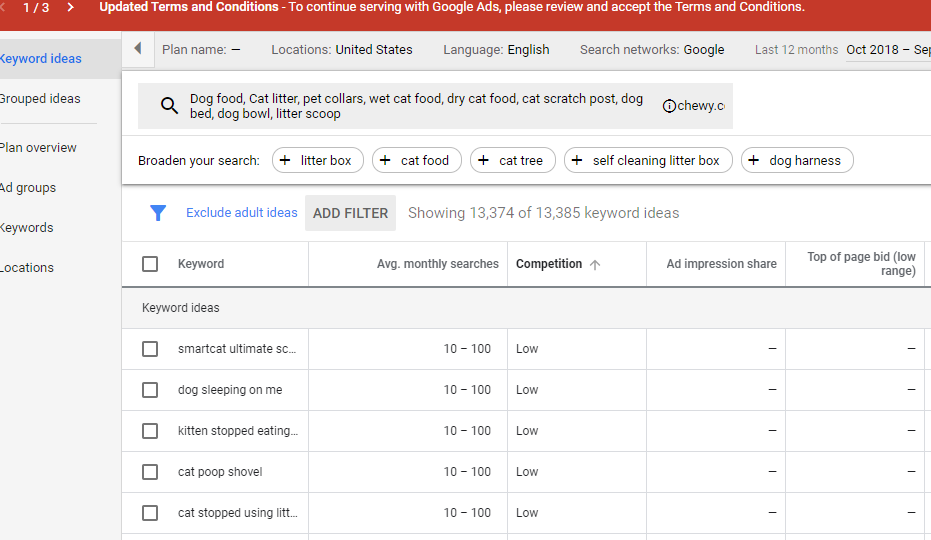Collapse the side panel with left arrow
931x540 pixels.
pyautogui.click(x=138, y=48)
